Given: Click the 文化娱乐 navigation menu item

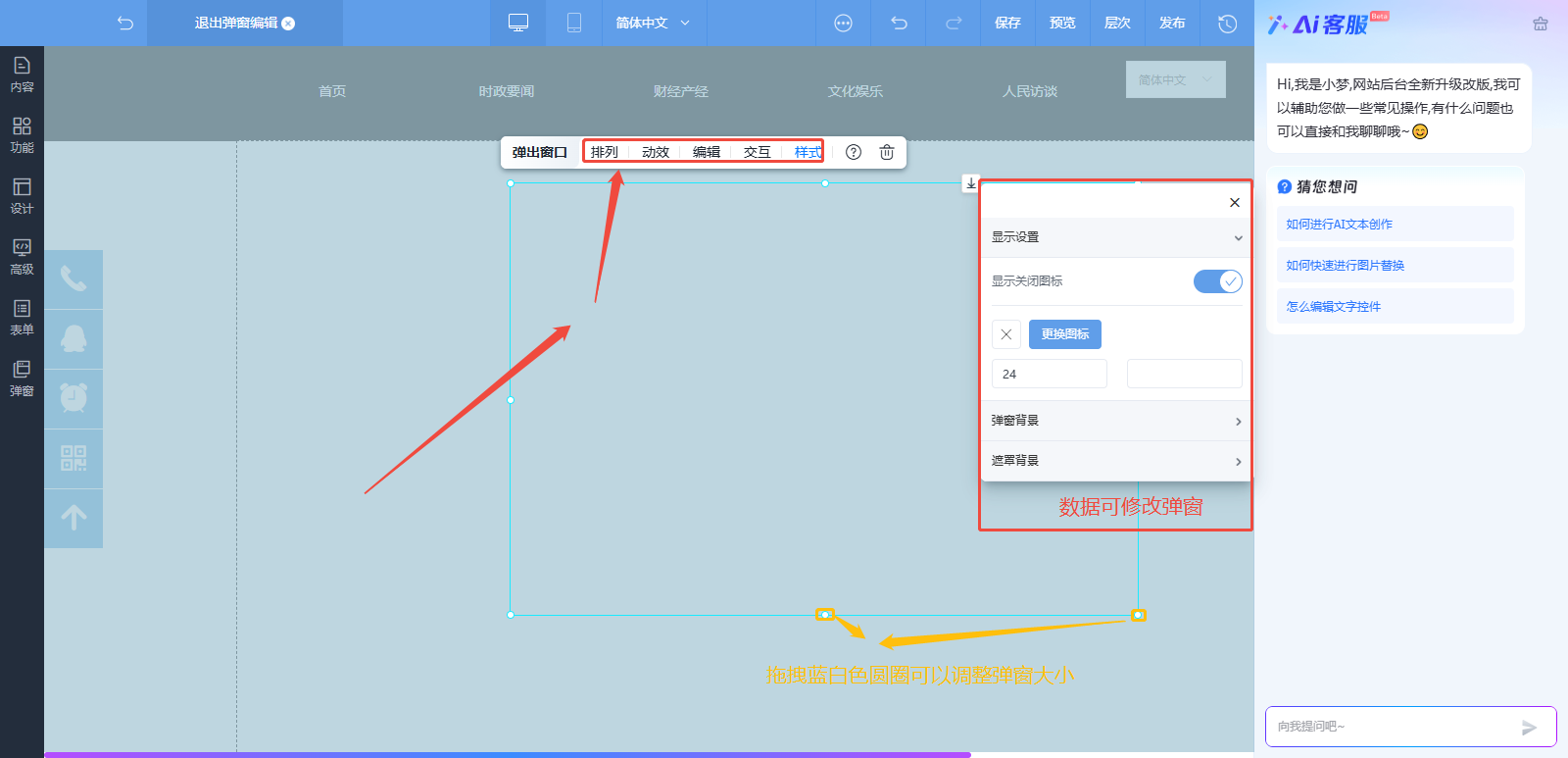Looking at the screenshot, I should point(856,91).
